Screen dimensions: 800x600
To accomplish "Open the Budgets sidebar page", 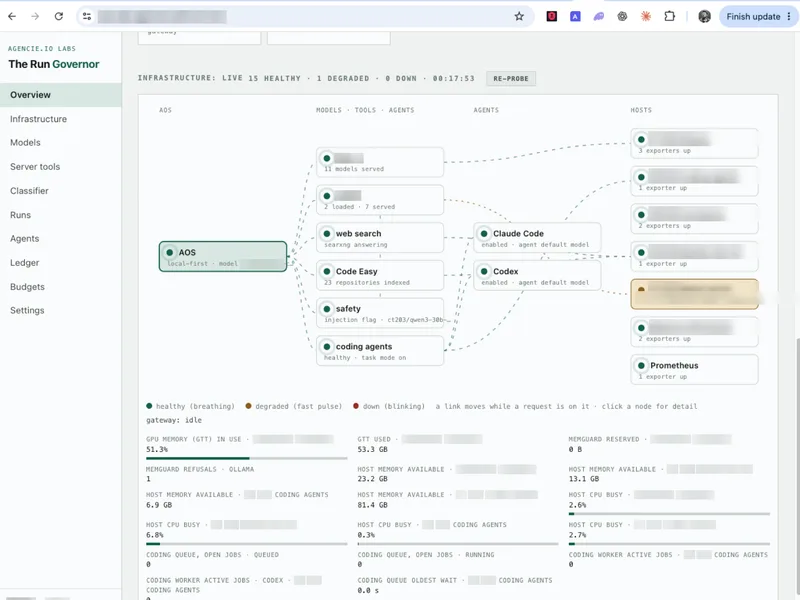I will click(x=61, y=286).
